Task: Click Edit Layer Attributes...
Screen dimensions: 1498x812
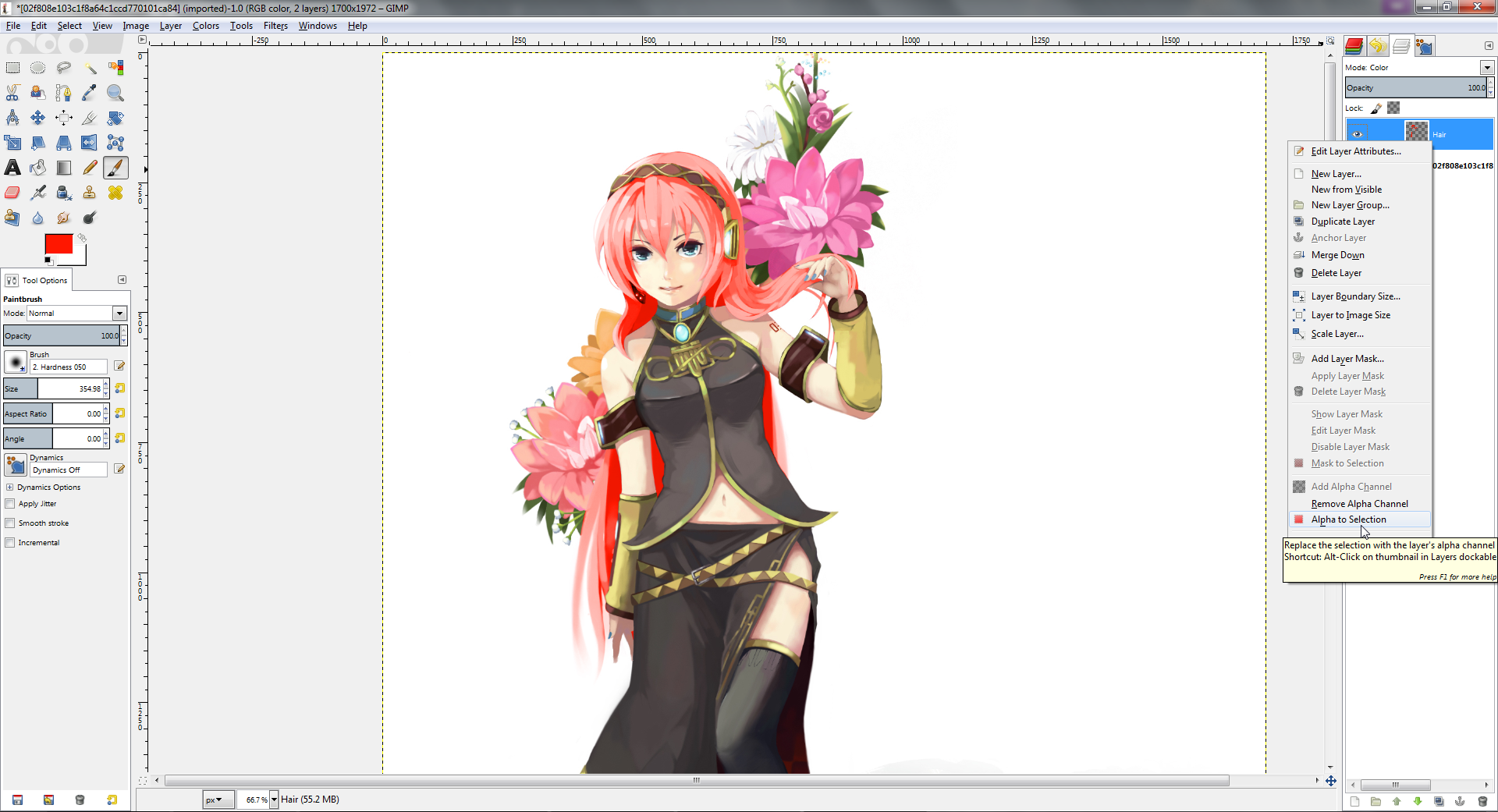Action: 1359,151
